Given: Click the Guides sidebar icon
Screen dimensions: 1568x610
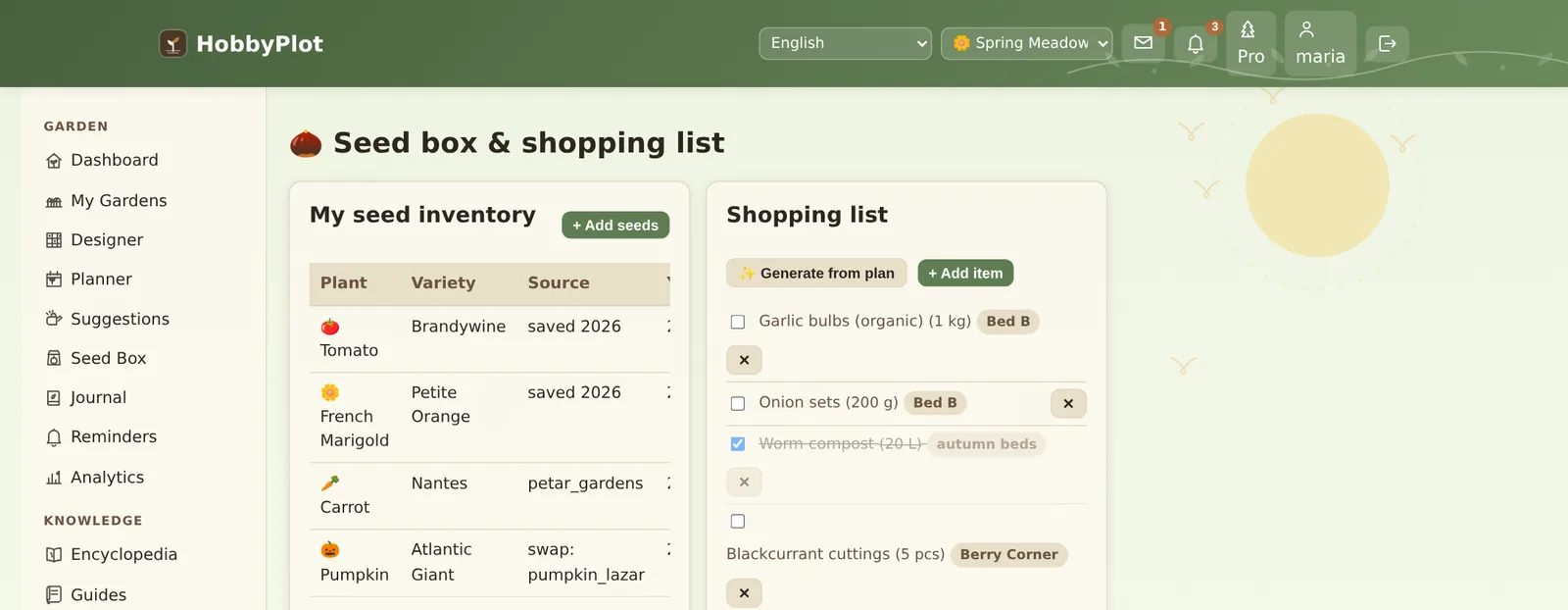Looking at the screenshot, I should point(54,594).
